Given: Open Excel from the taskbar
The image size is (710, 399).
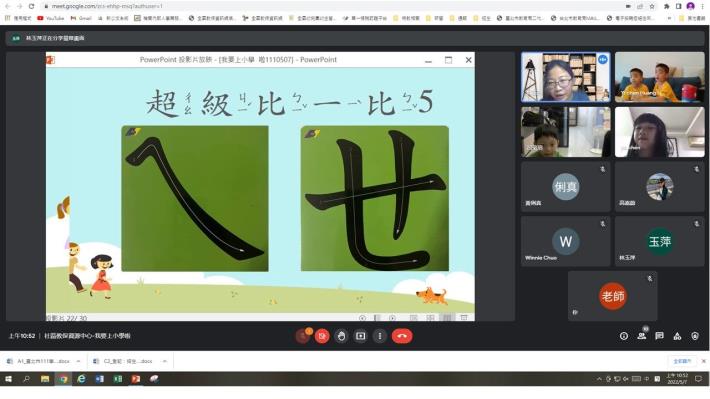Looking at the screenshot, I should [118, 379].
